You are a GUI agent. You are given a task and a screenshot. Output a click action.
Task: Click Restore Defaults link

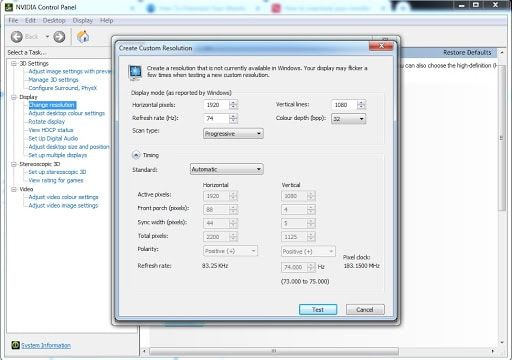467,53
